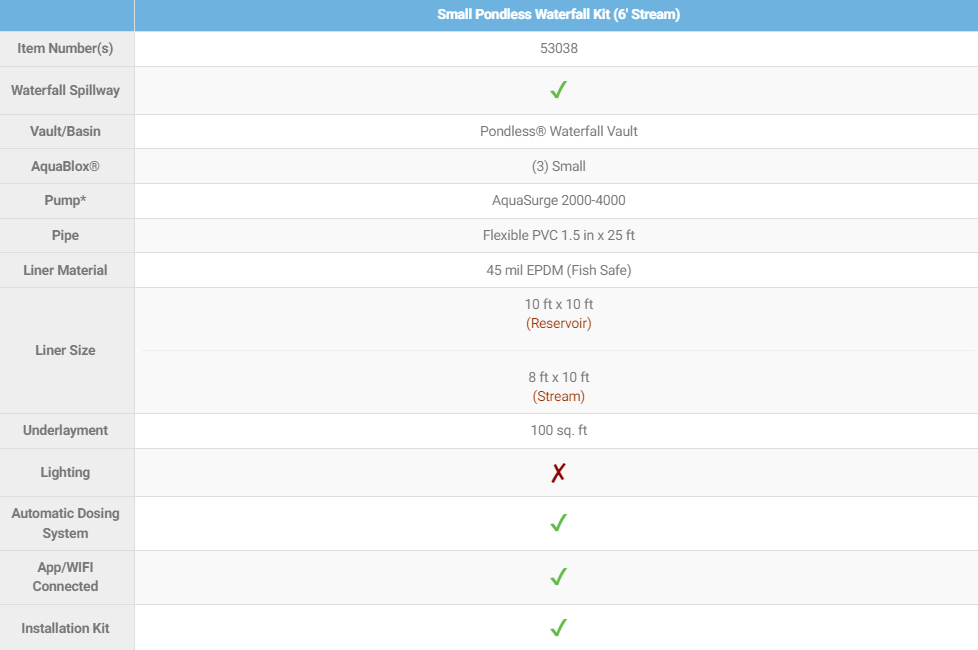978x650 pixels.
Task: Click item number 53038
Action: [x=558, y=48]
